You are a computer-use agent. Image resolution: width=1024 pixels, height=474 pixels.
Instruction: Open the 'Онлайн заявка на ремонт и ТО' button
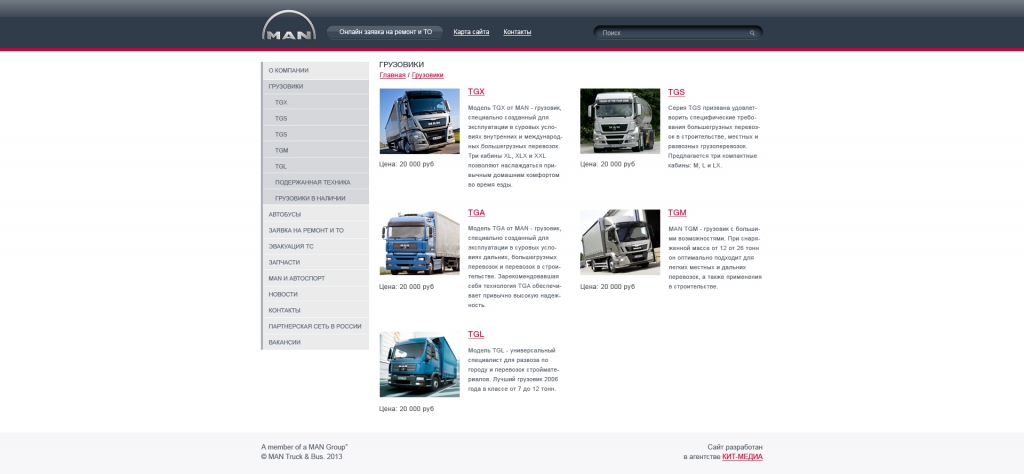tap(385, 32)
